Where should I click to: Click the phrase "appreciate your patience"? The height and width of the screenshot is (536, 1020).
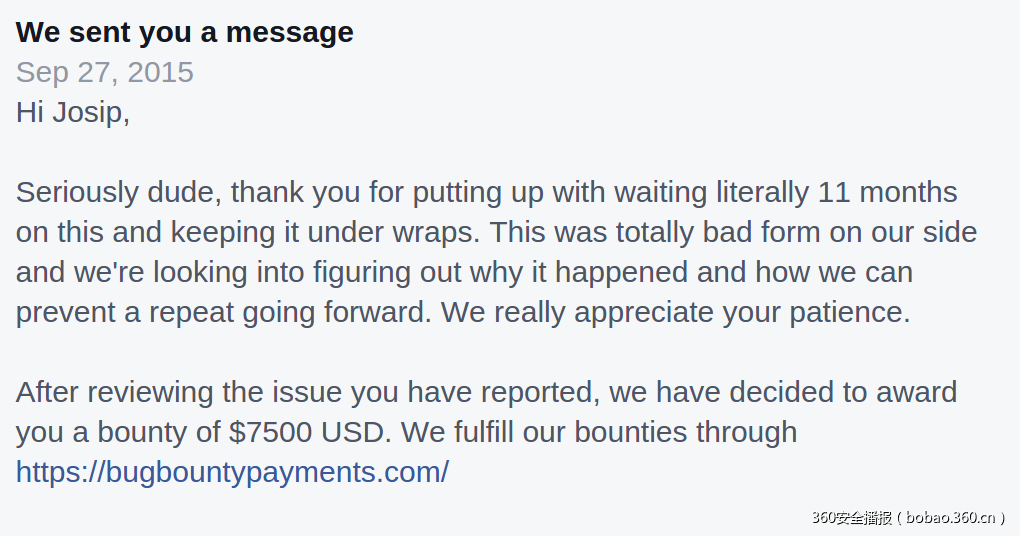[x=741, y=312]
